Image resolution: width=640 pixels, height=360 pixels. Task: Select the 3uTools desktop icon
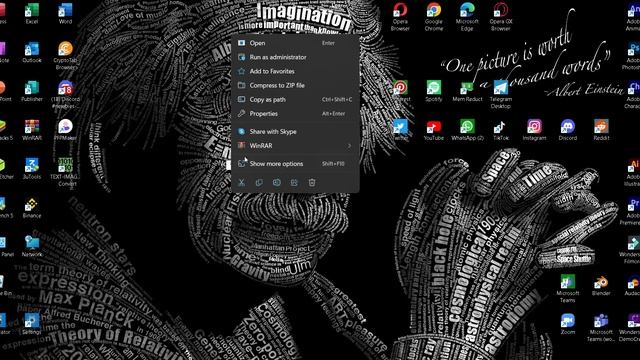point(32,169)
